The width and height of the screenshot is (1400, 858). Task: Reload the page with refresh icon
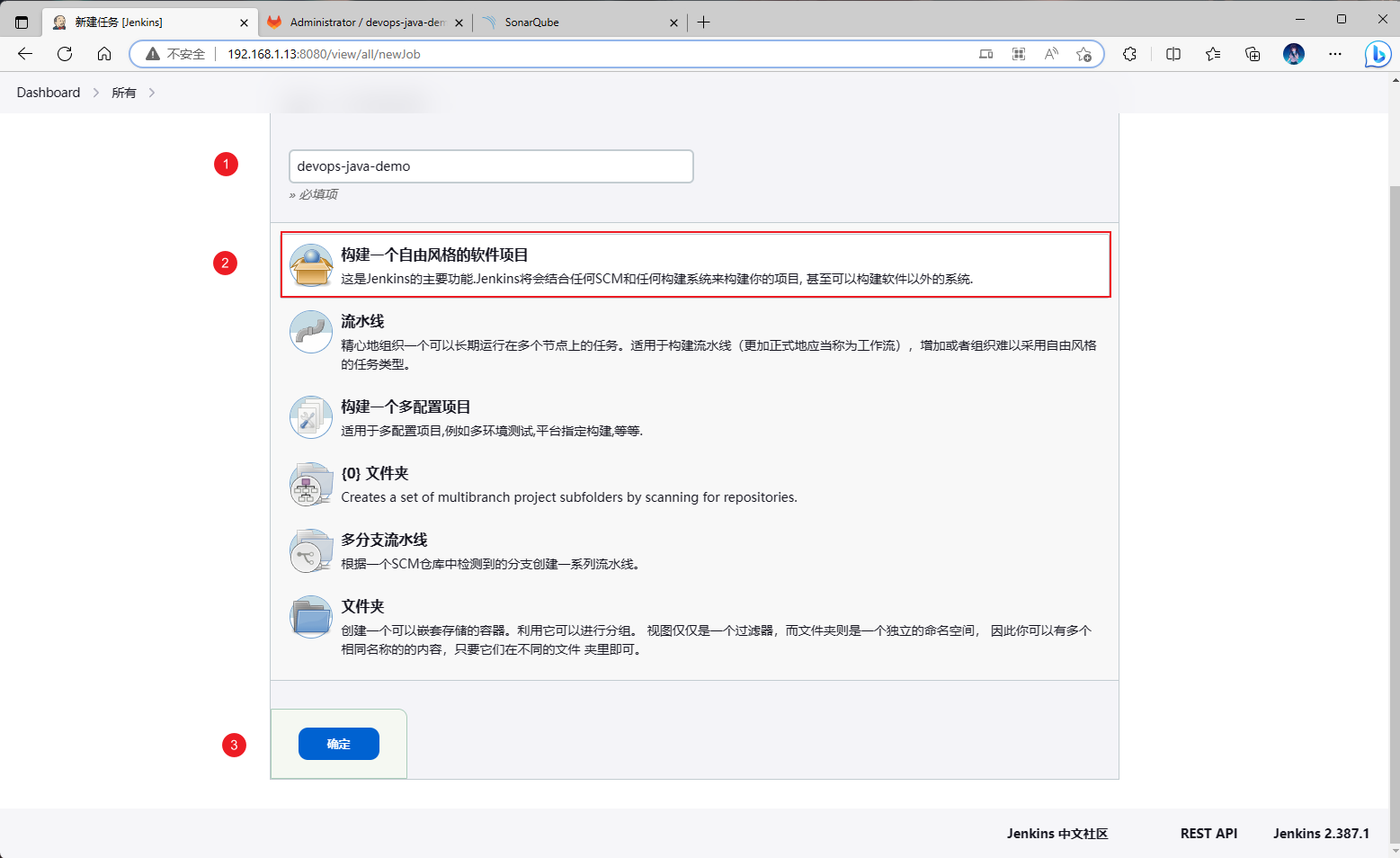65,54
